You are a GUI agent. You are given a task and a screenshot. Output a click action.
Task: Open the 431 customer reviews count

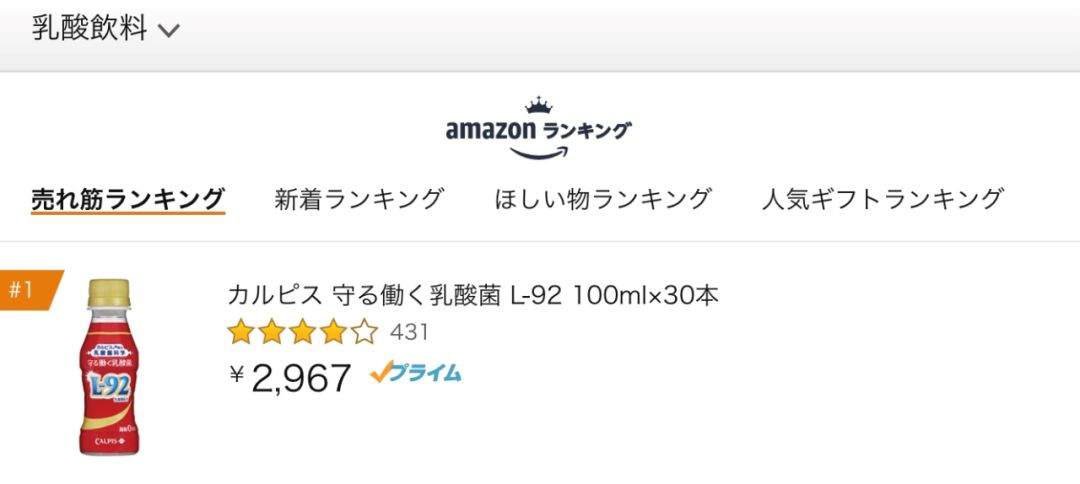pos(409,331)
